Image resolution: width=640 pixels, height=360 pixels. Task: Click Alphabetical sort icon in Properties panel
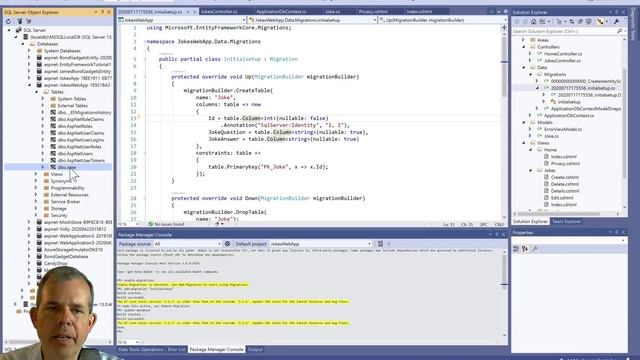pyautogui.click(x=525, y=249)
